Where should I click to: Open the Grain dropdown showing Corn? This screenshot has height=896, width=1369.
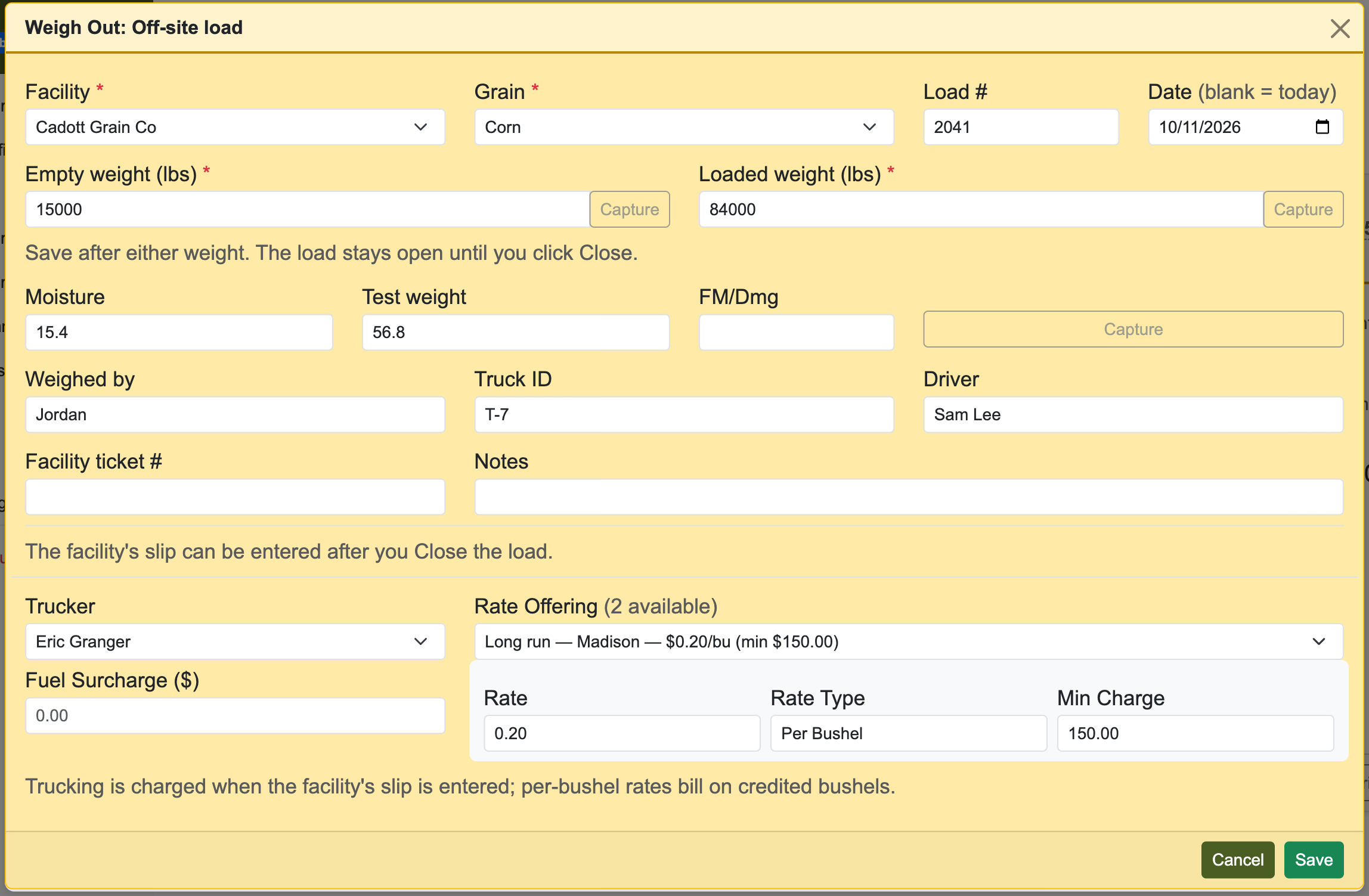684,127
